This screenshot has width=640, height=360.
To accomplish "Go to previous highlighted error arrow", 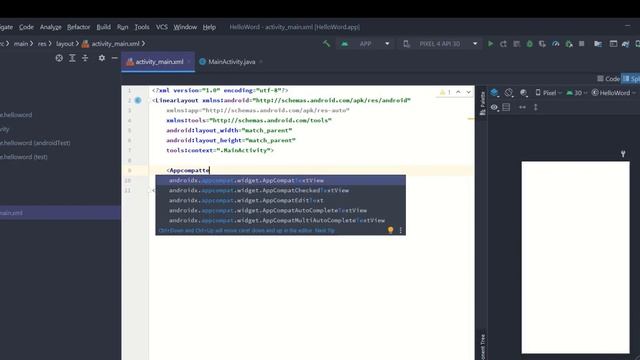I will point(458,92).
